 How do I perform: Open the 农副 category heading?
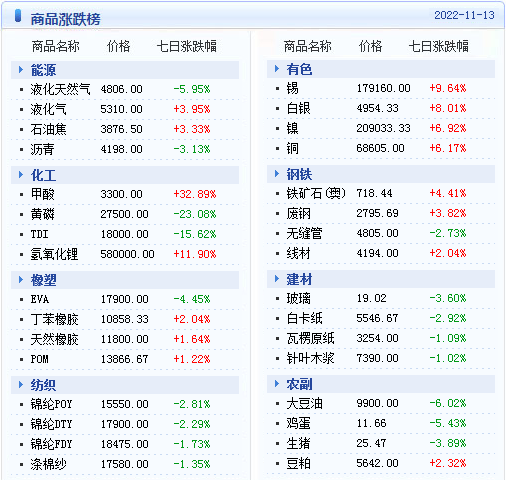coord(299,384)
